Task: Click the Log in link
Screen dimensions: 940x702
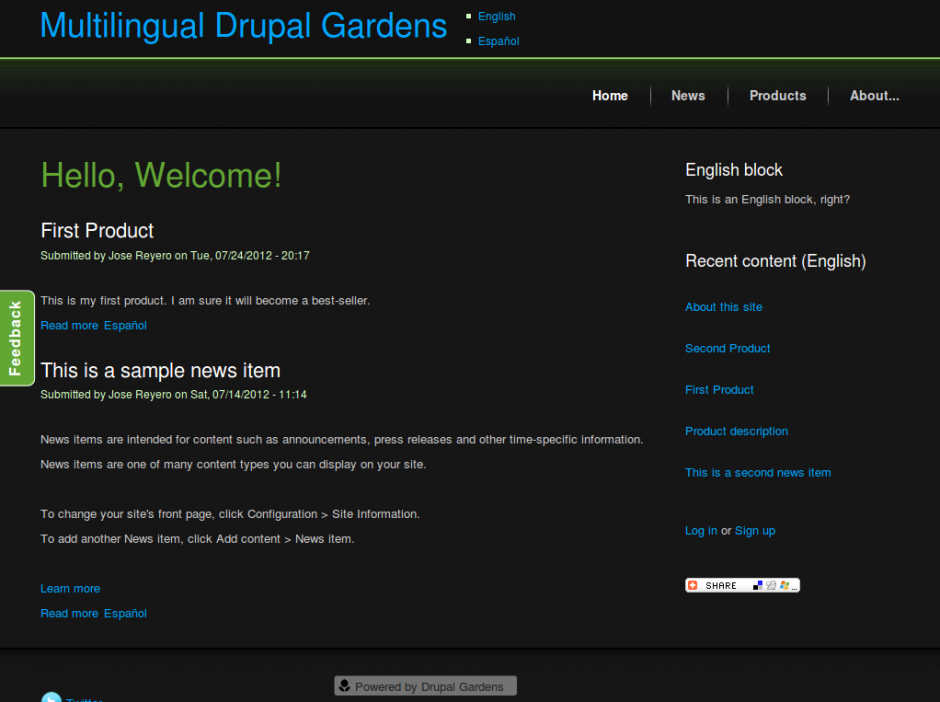Action: [x=700, y=531]
